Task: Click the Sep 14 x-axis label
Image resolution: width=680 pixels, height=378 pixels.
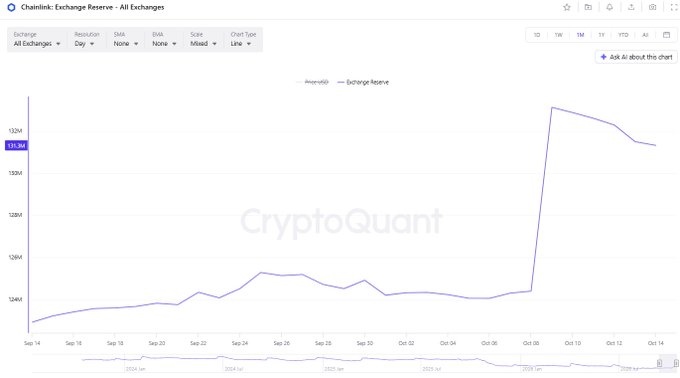Action: [32, 343]
